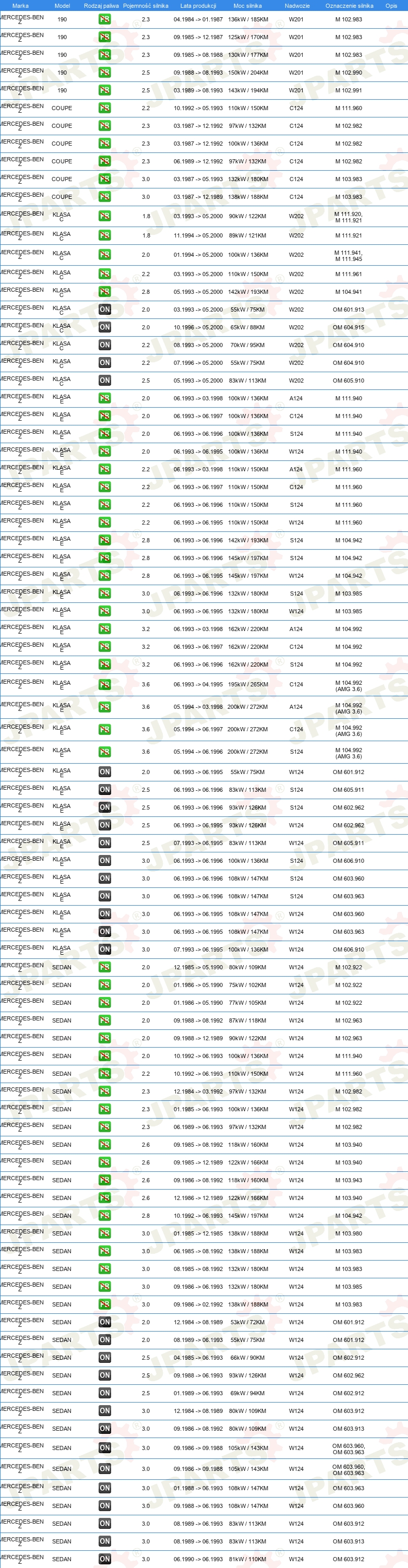This screenshot has width=408, height=1568.
Task: Click the petrol icon in the M 102.990 row
Action: (104, 73)
